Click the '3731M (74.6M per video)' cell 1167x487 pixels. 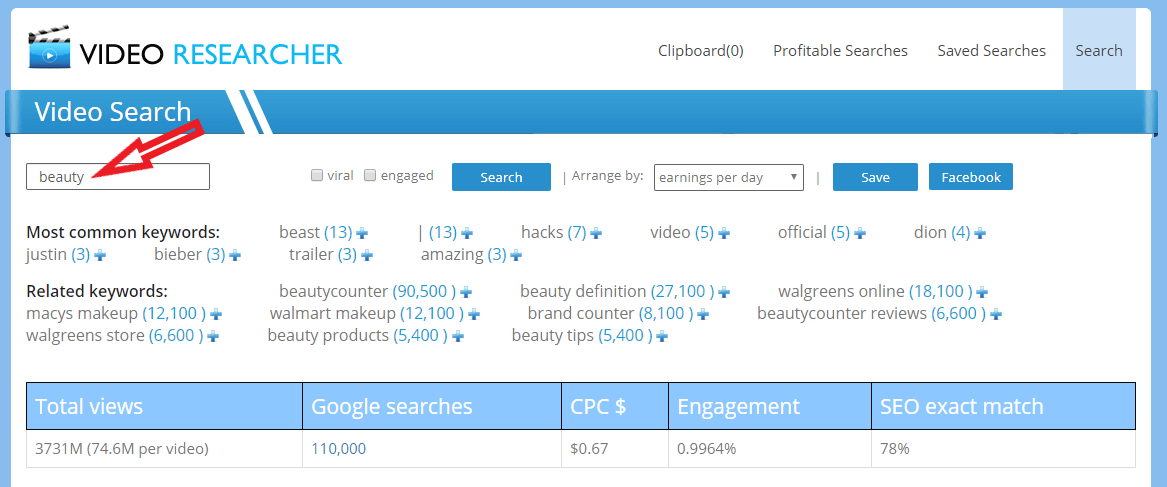click(164, 449)
